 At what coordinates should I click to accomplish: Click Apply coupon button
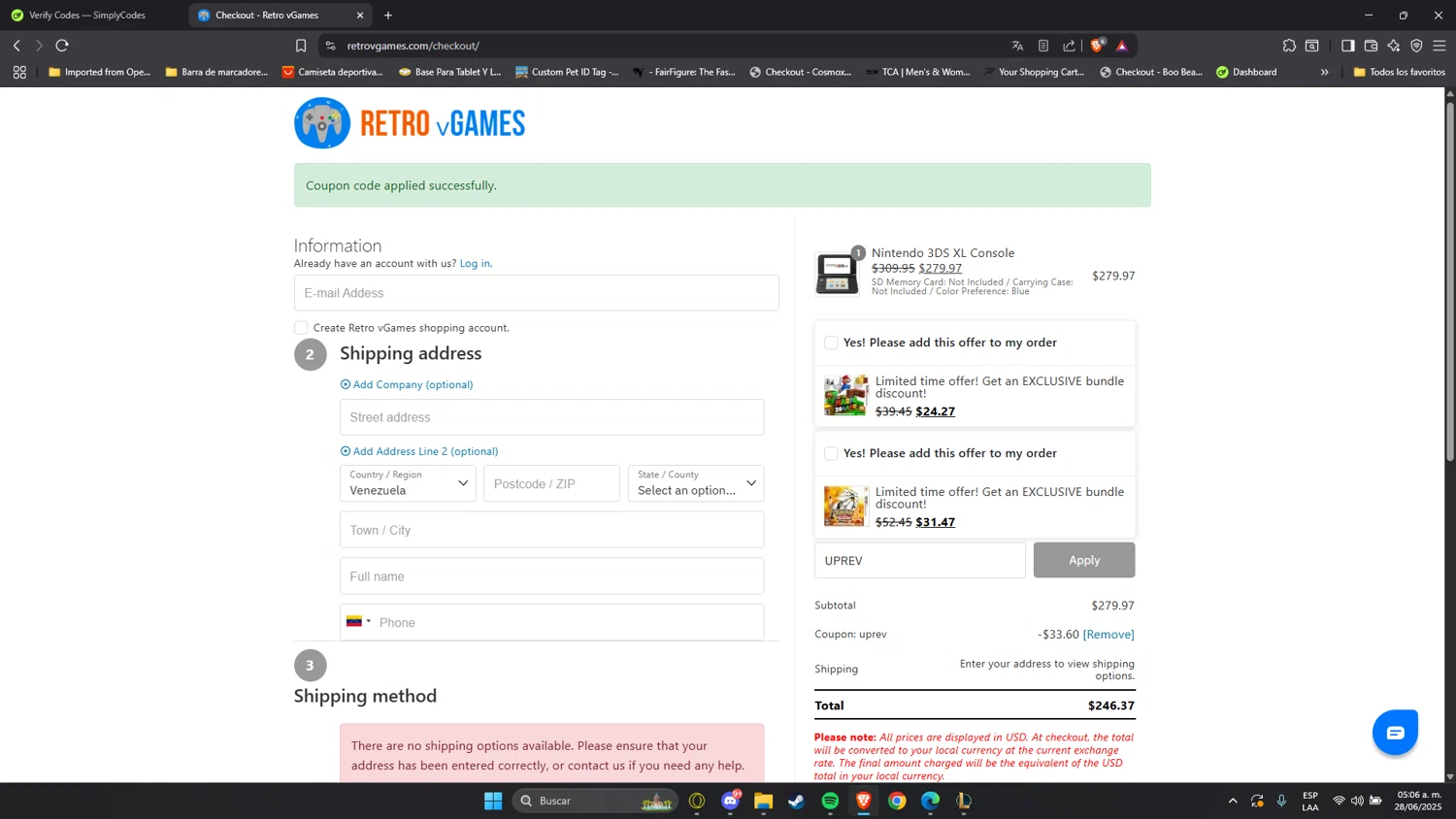pyautogui.click(x=1084, y=560)
